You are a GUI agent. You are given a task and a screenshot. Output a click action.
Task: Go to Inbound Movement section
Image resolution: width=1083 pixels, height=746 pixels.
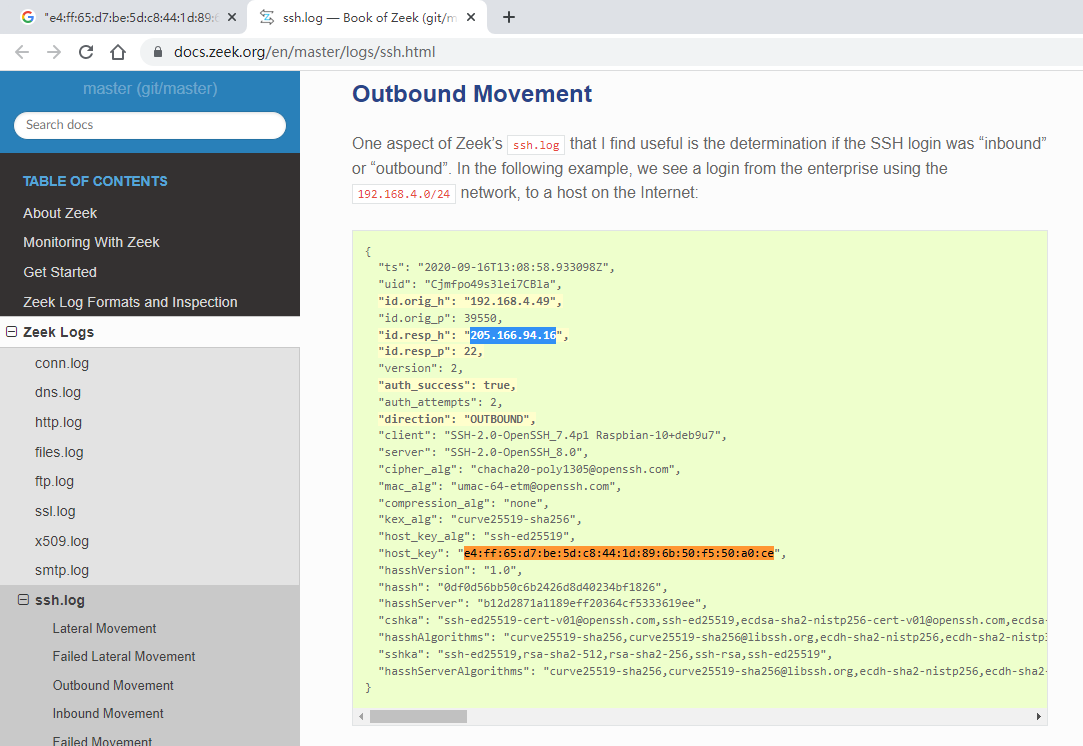108,713
